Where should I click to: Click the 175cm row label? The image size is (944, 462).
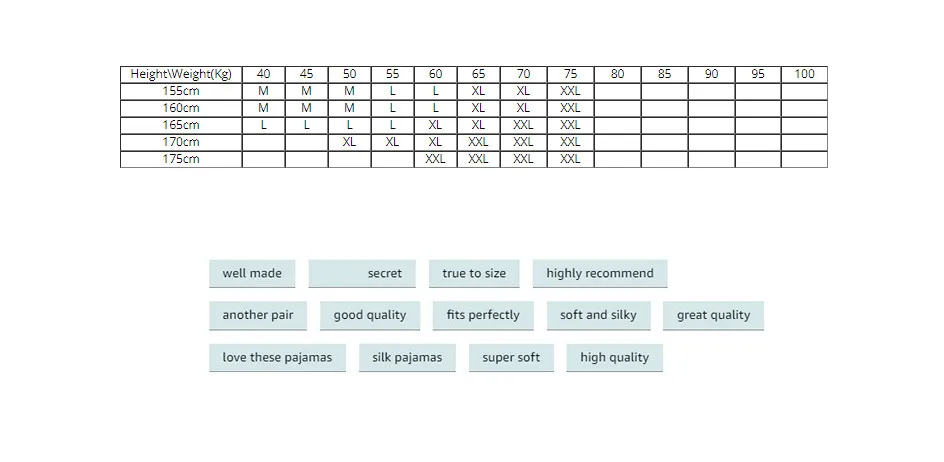pyautogui.click(x=181, y=159)
